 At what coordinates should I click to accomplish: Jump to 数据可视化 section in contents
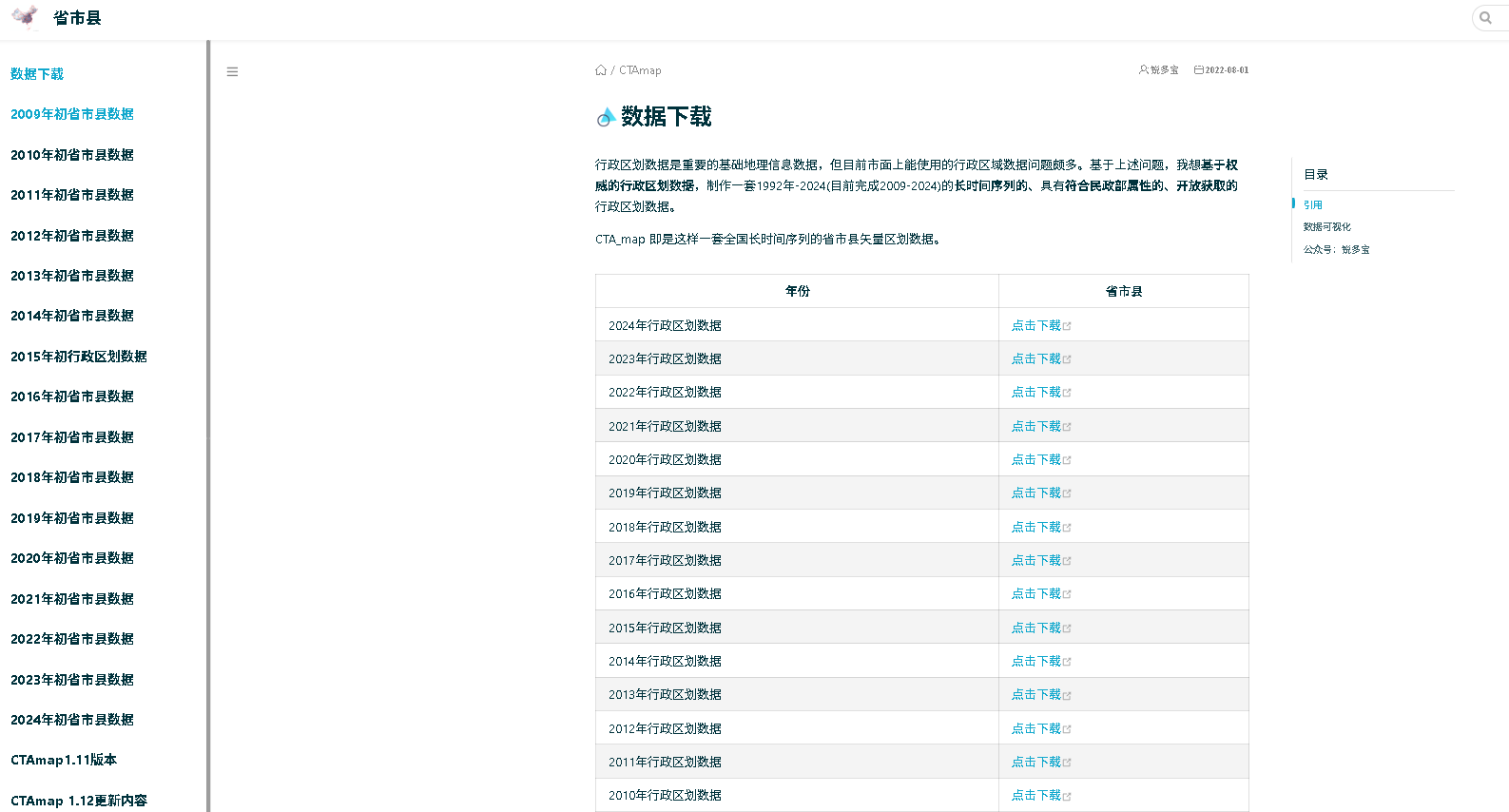click(1326, 226)
